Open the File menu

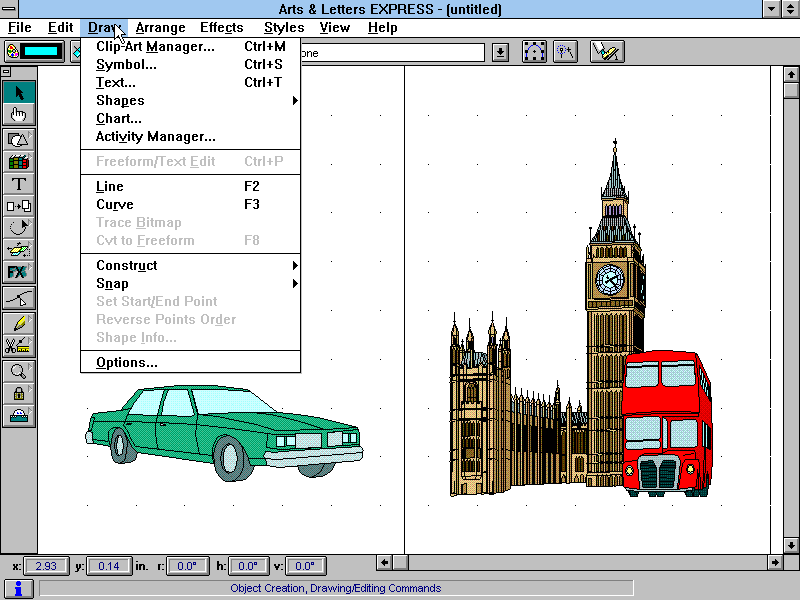pos(20,28)
